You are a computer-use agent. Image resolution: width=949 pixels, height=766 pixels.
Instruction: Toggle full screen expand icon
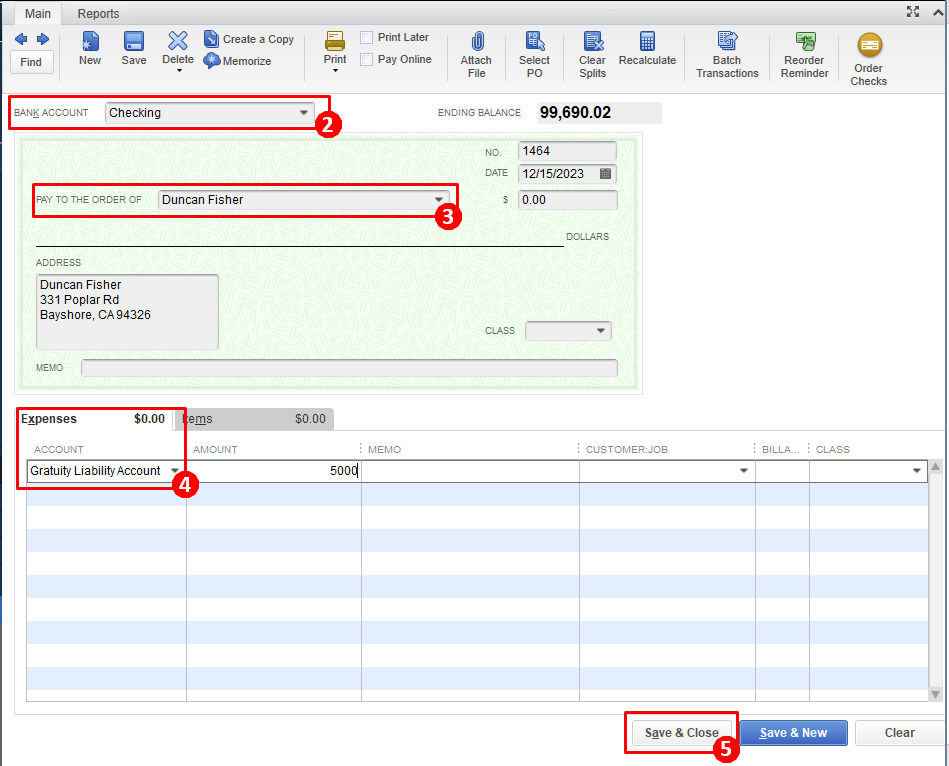[x=913, y=11]
